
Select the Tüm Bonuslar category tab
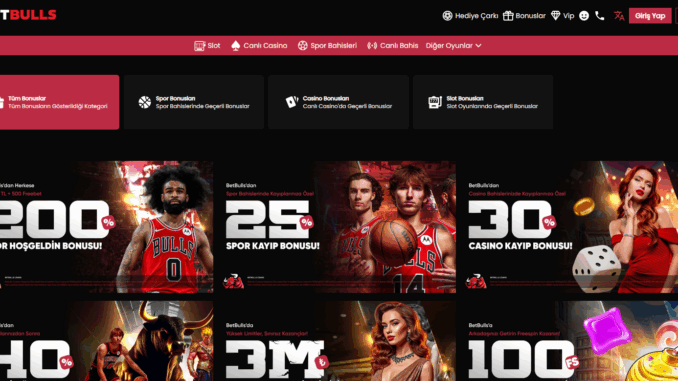59,102
